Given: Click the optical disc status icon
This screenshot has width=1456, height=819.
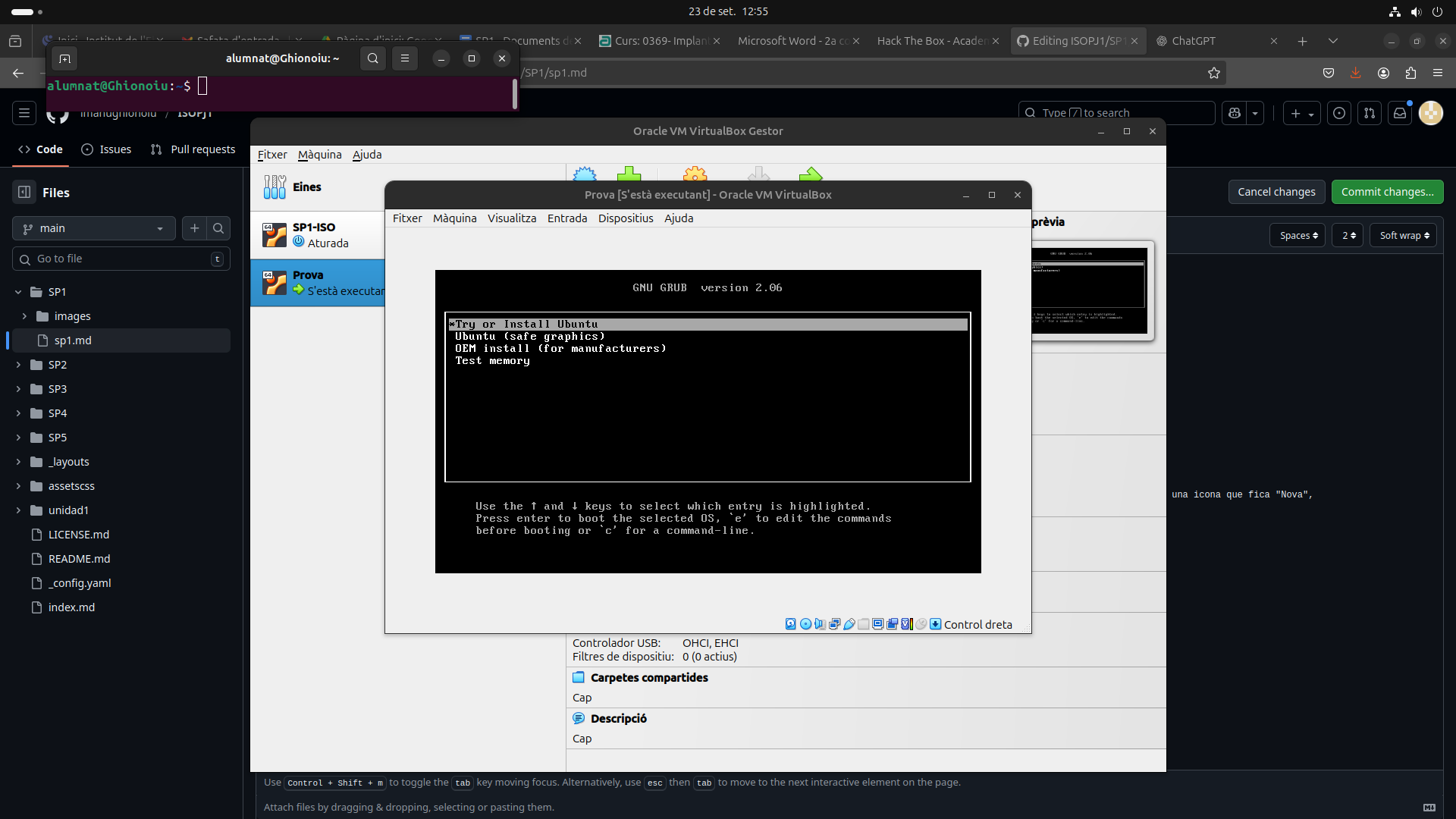Looking at the screenshot, I should pyautogui.click(x=805, y=624).
